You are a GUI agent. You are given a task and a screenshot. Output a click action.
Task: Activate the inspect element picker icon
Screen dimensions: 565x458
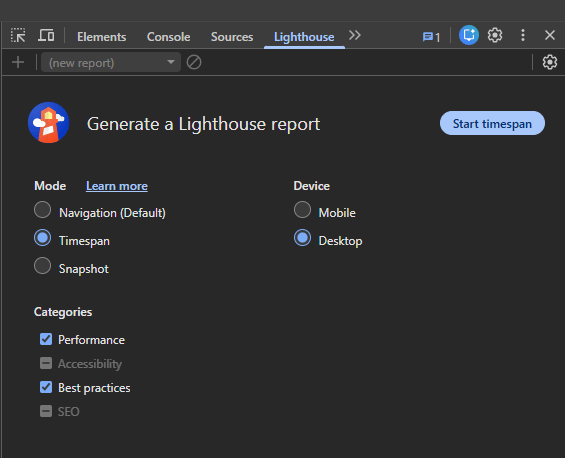click(x=18, y=35)
